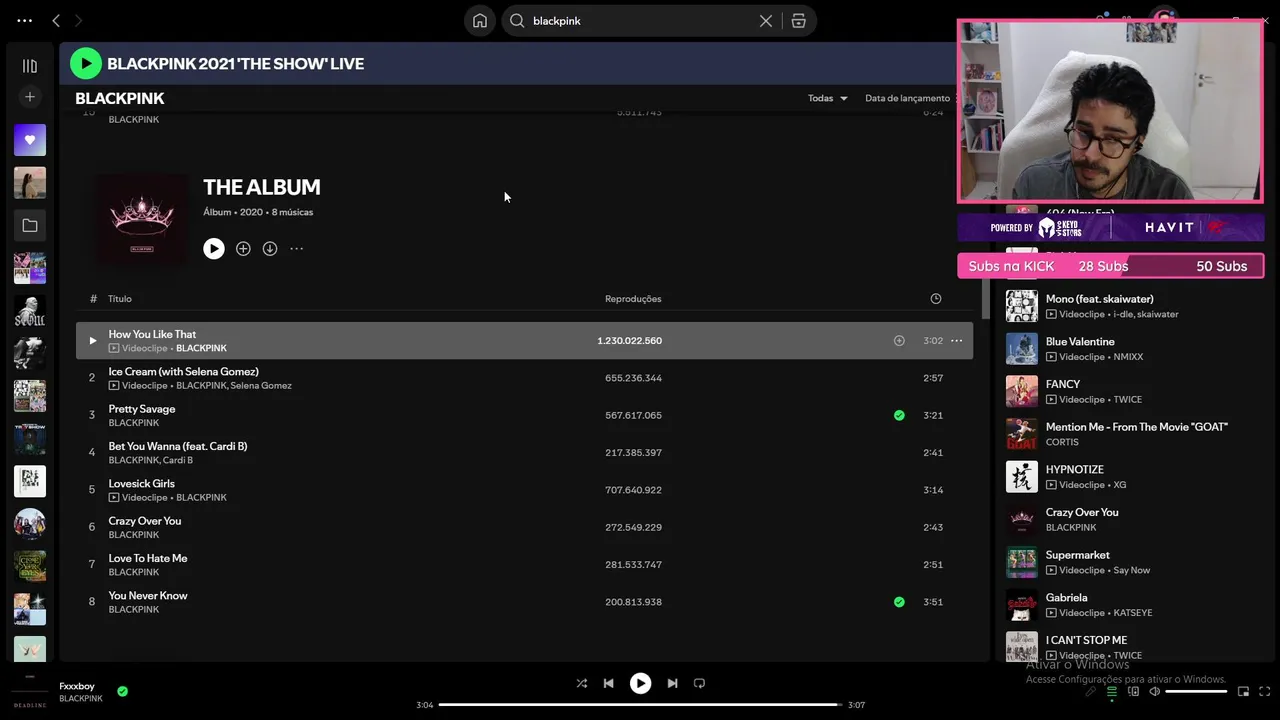Screen dimensions: 1280x720
Task: Open the Todas filter dropdown
Action: point(828,98)
